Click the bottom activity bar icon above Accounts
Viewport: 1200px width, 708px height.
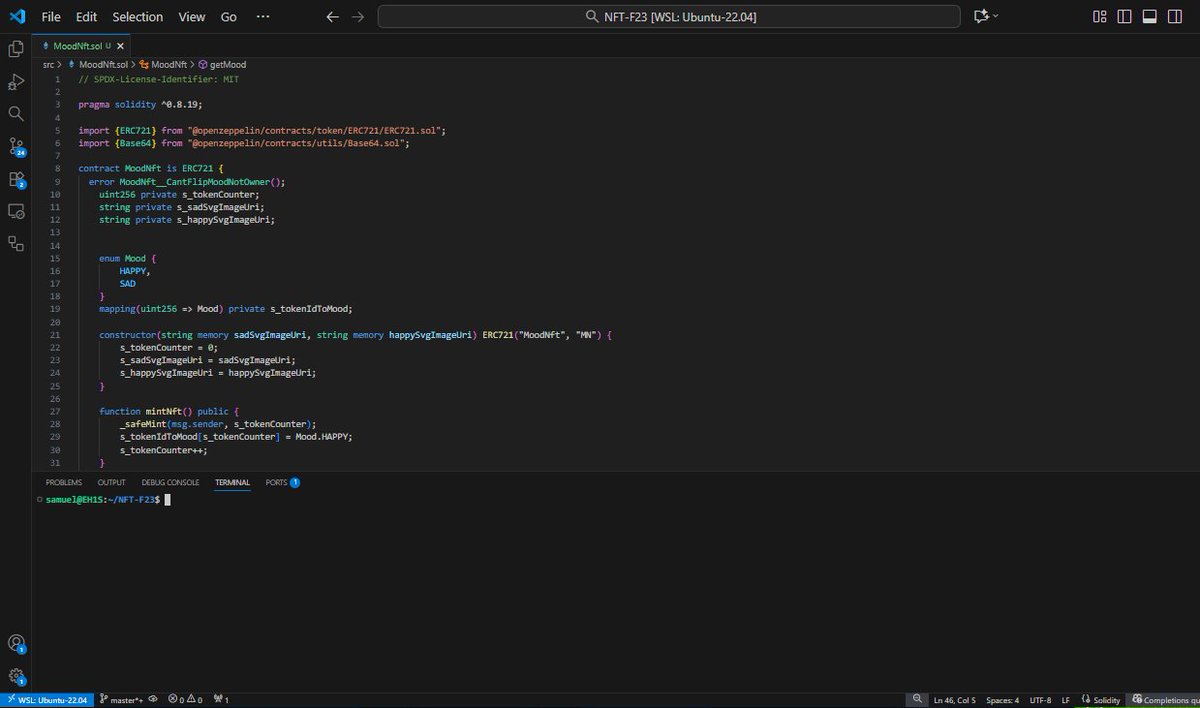pyautogui.click(x=16, y=243)
